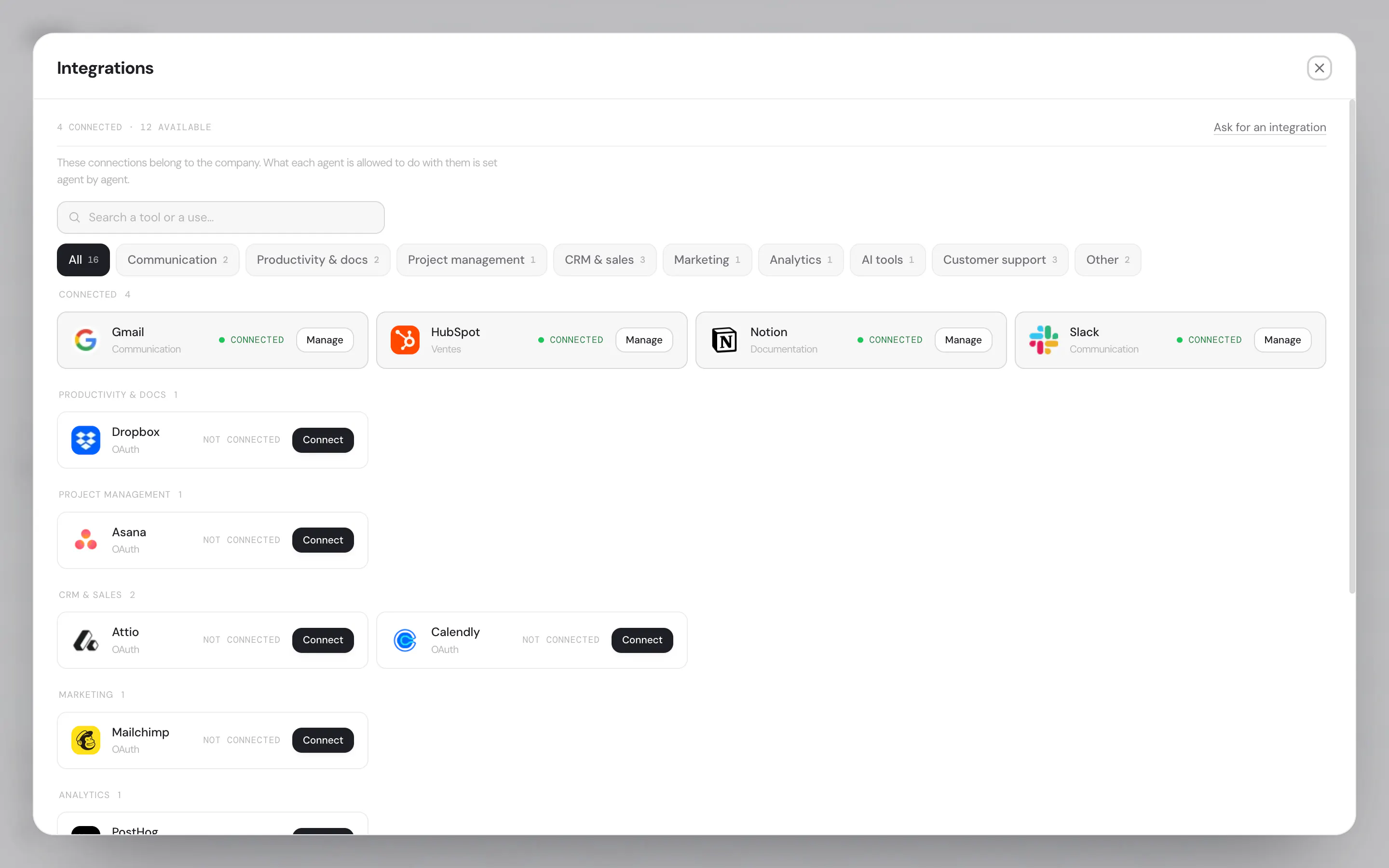
Task: Click the Asana name text
Action: [x=129, y=532]
